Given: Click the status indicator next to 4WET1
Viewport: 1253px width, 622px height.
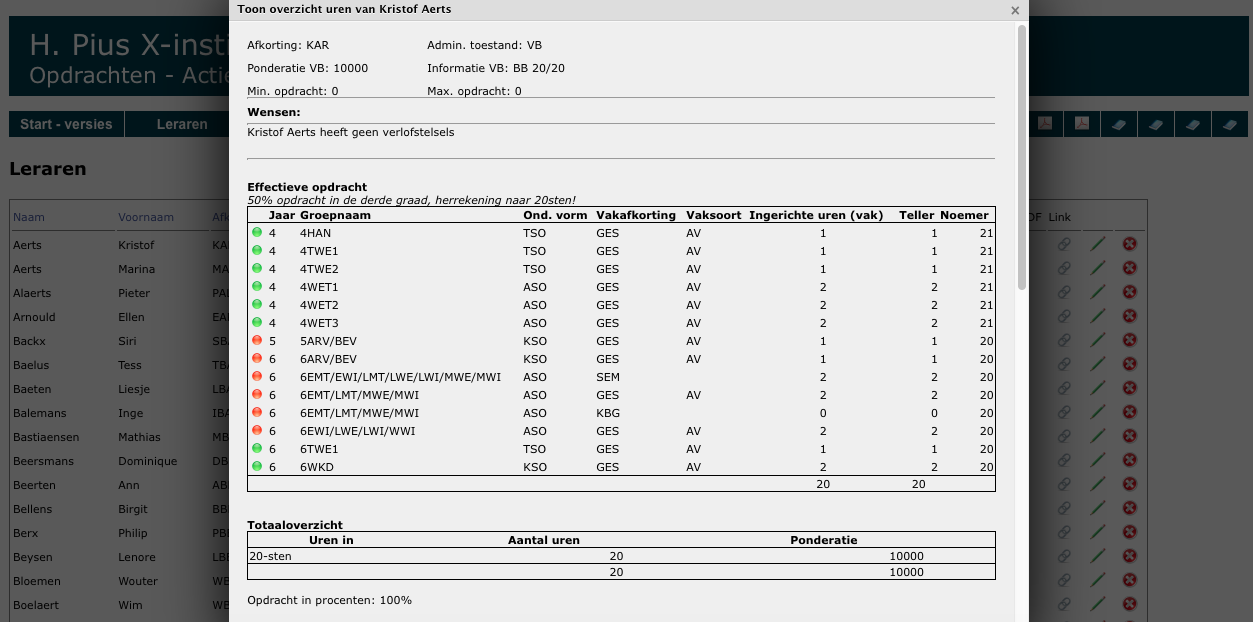Looking at the screenshot, I should [x=257, y=287].
